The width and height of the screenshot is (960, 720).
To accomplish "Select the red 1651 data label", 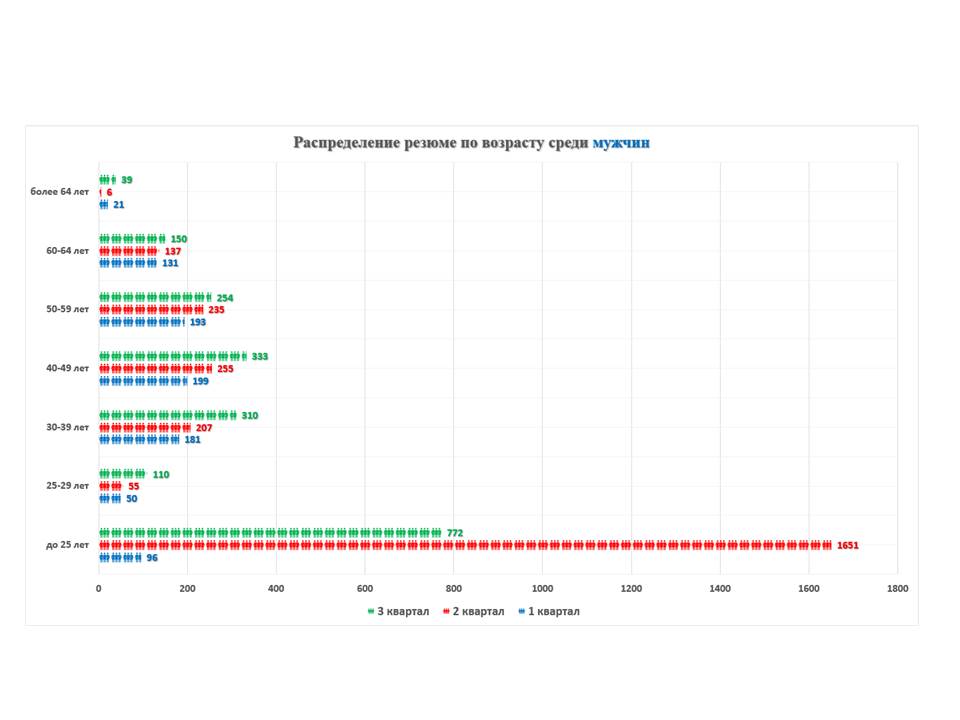I will pyautogui.click(x=847, y=545).
